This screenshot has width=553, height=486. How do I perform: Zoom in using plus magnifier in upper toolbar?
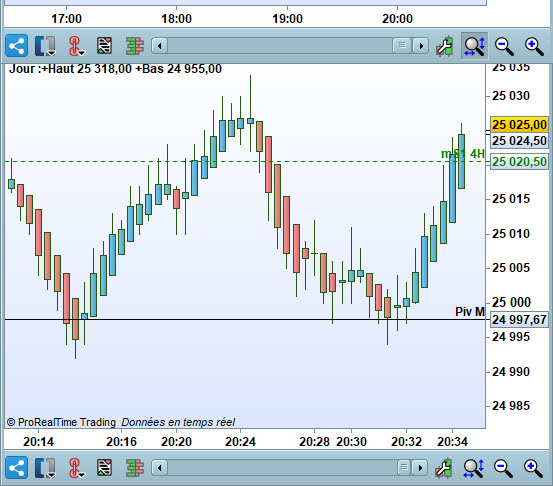(x=534, y=46)
